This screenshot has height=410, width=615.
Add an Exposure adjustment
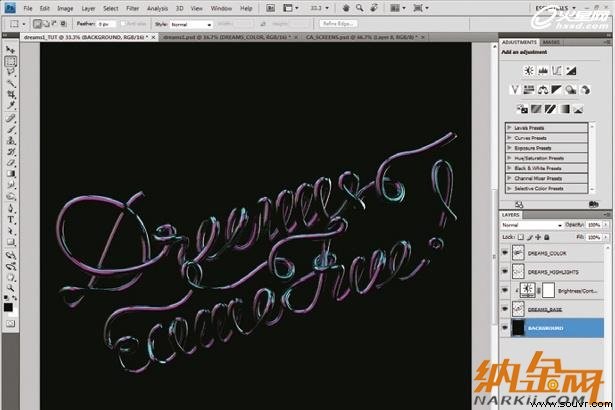571,71
